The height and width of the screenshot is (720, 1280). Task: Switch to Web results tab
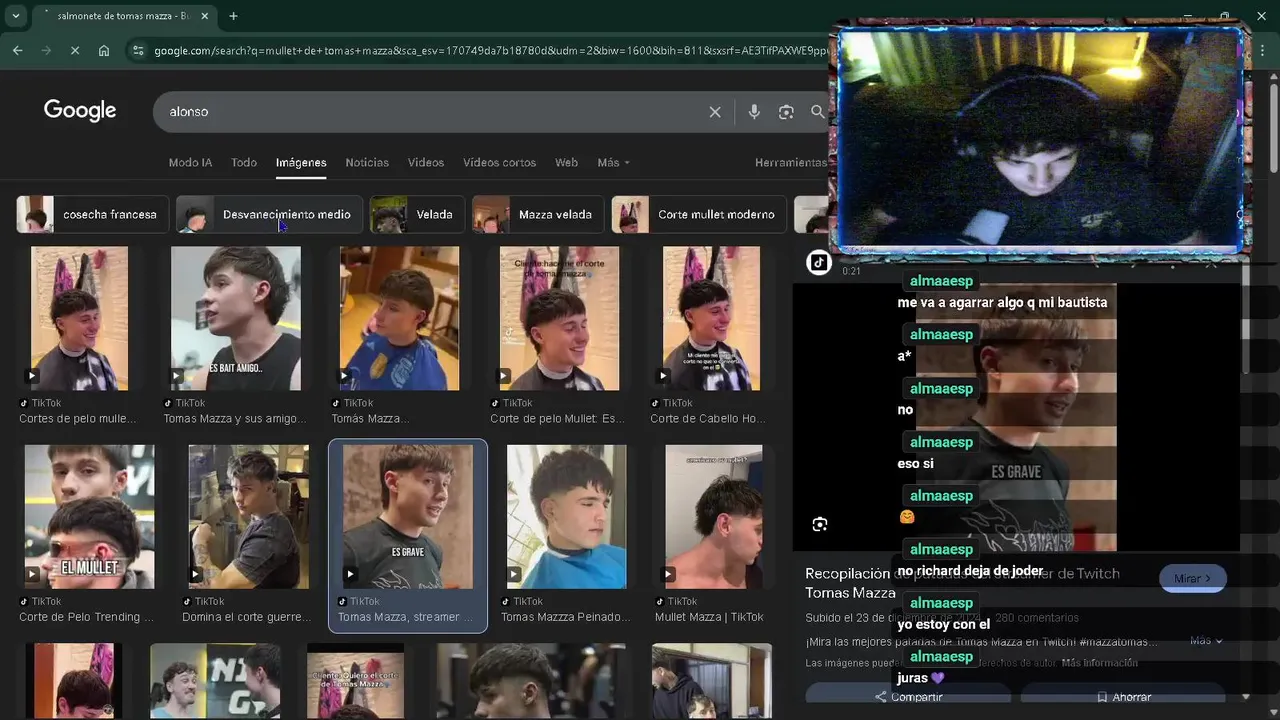click(566, 162)
